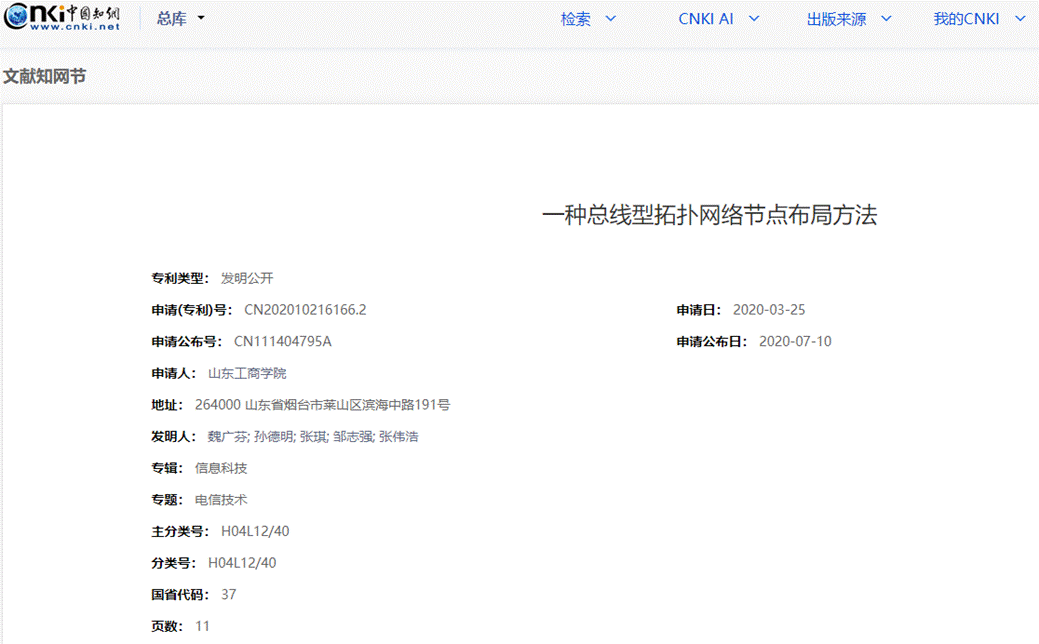The height and width of the screenshot is (644, 1039).
Task: Open applicant 山东工商学院 link
Action: point(247,373)
